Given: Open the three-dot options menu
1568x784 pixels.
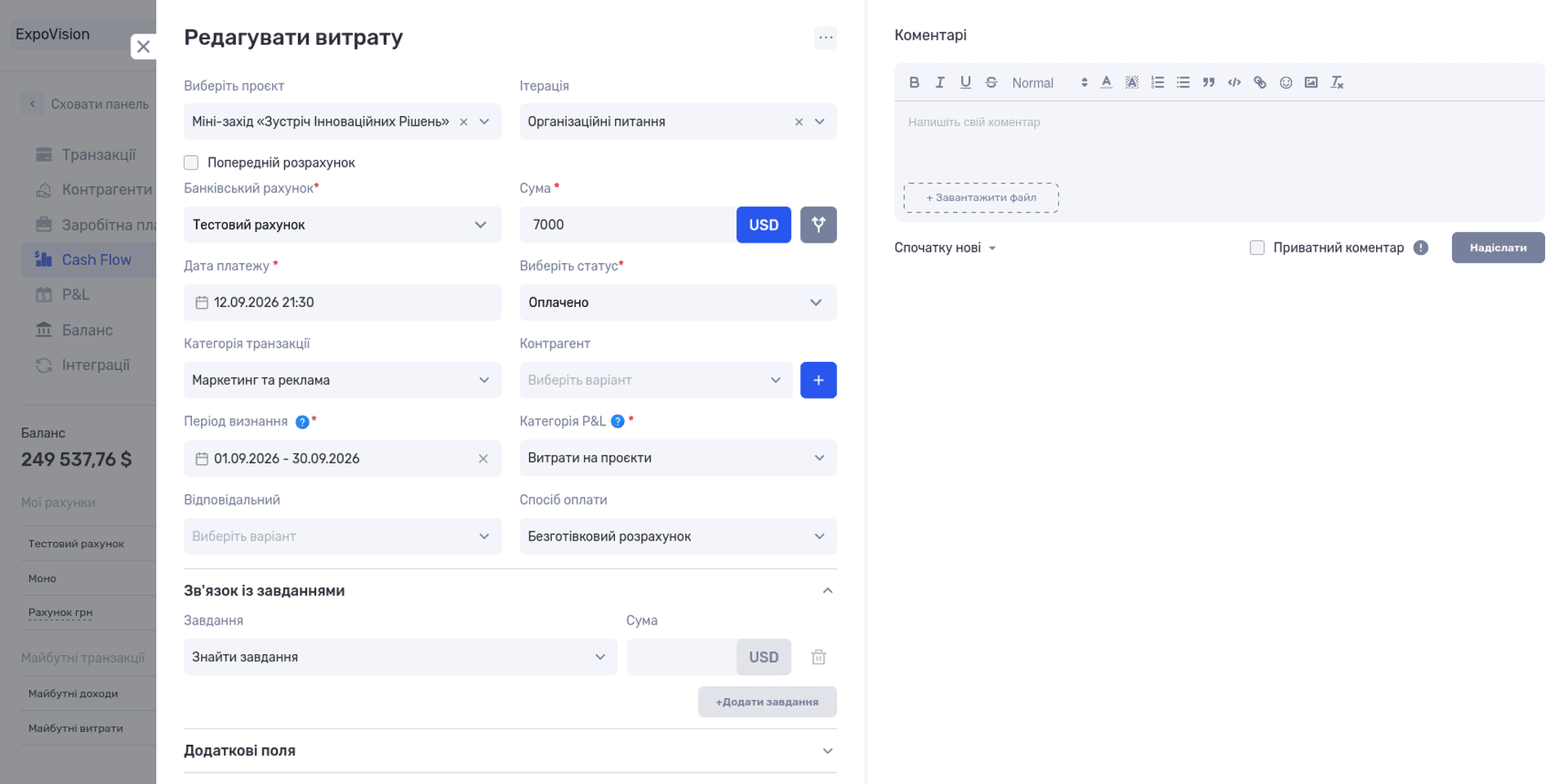Looking at the screenshot, I should [x=826, y=38].
